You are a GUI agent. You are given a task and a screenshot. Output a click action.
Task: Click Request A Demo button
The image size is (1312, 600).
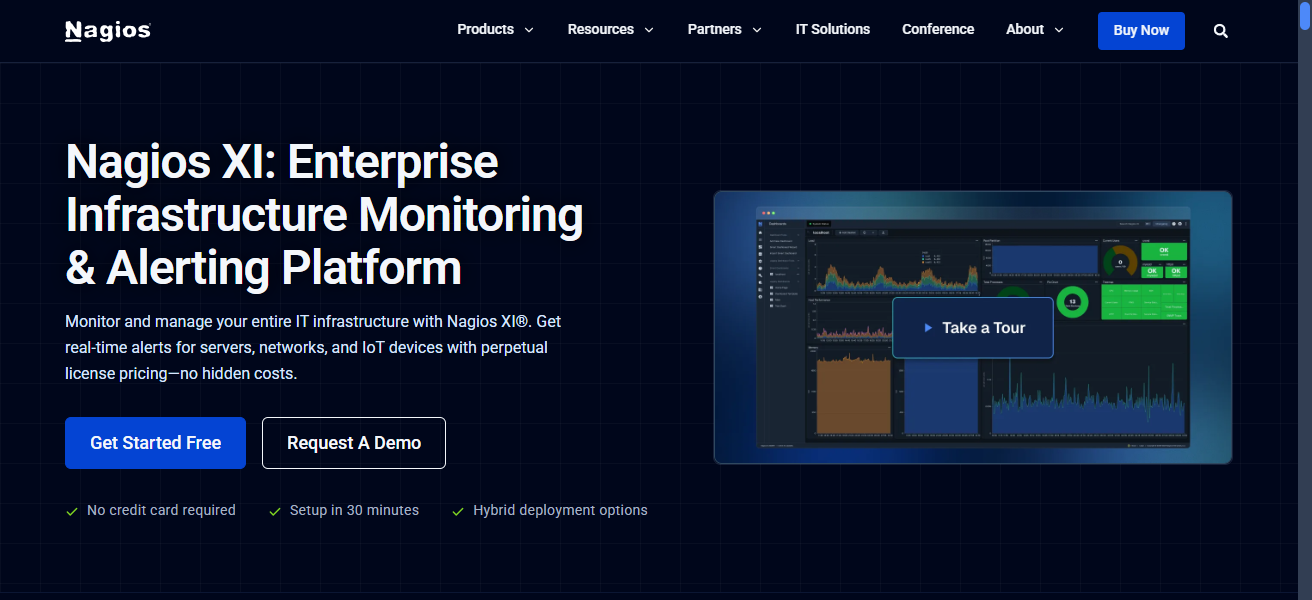354,443
